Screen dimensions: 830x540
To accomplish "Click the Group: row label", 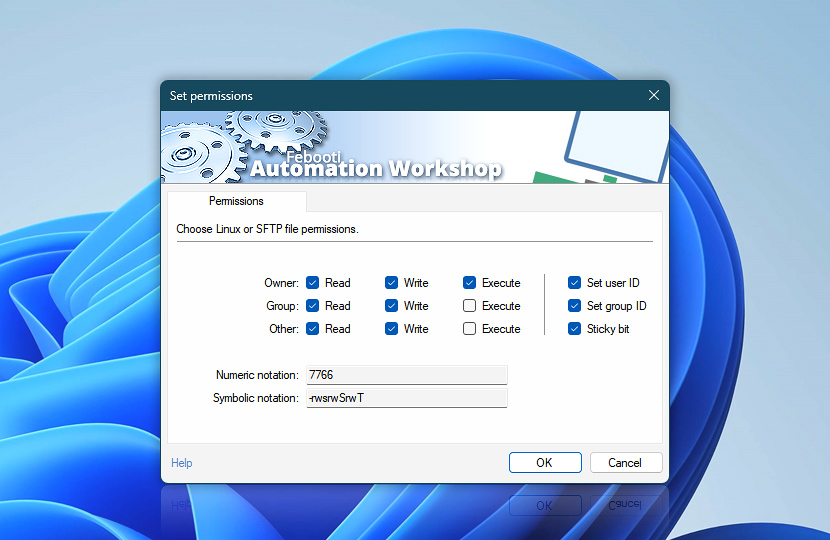I will pos(282,306).
